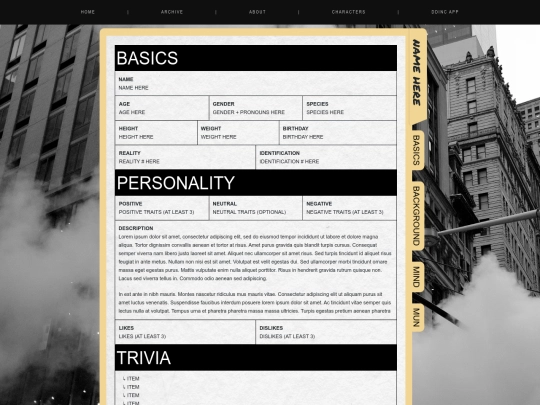Click the TRIVIA section header

pyautogui.click(x=256, y=357)
